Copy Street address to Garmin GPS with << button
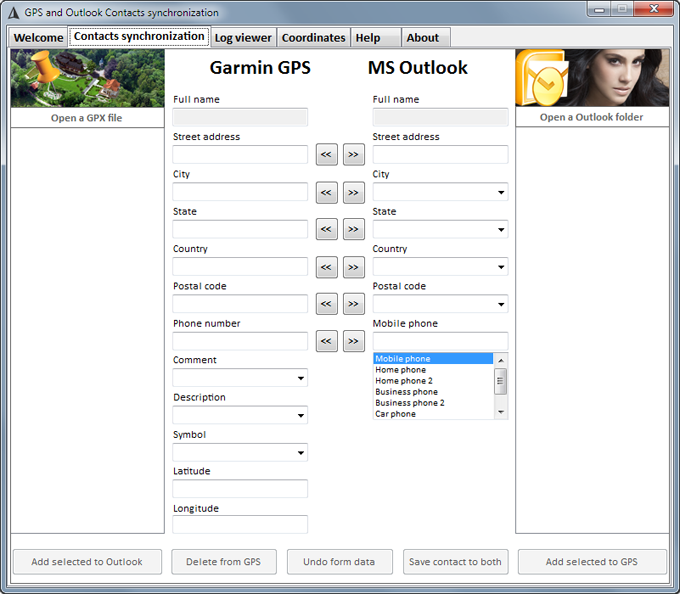Viewport: 680px width, 594px height. (x=327, y=155)
